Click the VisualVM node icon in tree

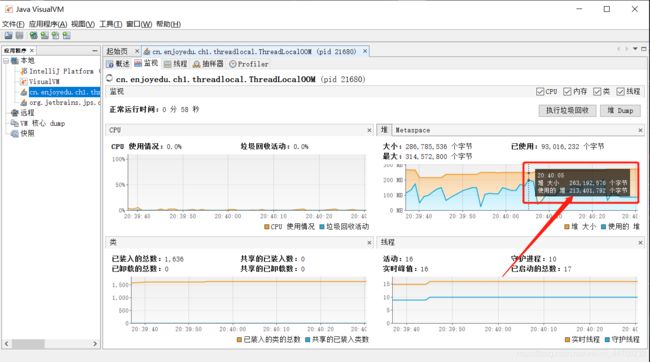(x=24, y=81)
